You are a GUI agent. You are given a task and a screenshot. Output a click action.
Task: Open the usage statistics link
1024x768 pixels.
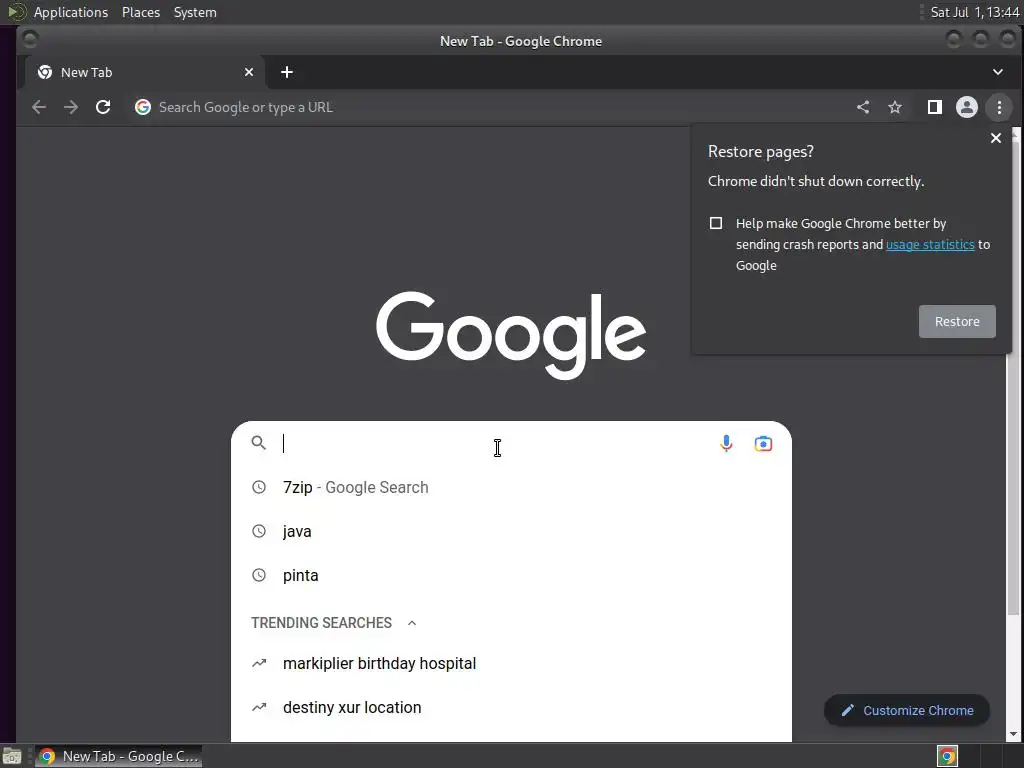930,244
